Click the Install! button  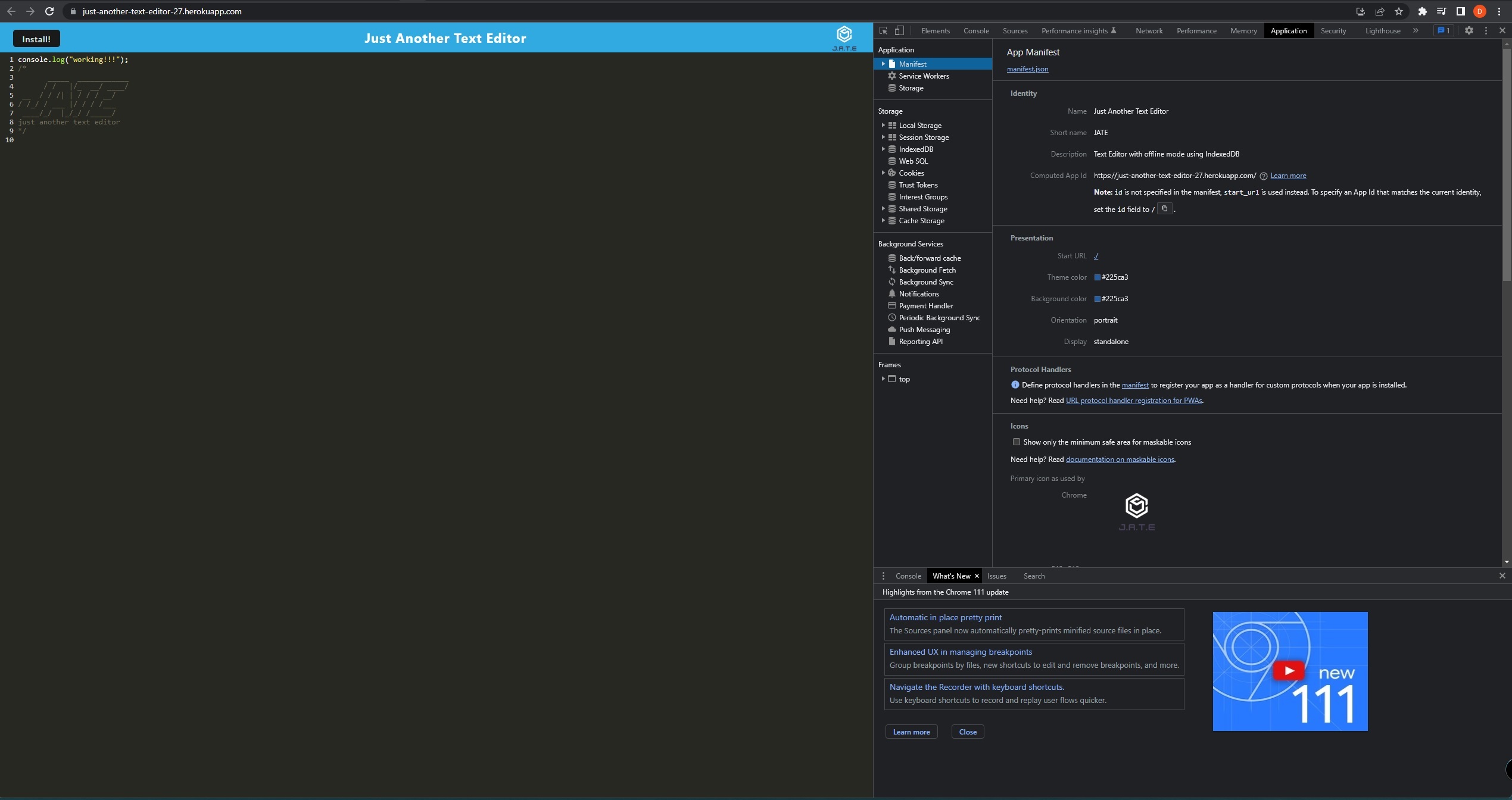[36, 39]
